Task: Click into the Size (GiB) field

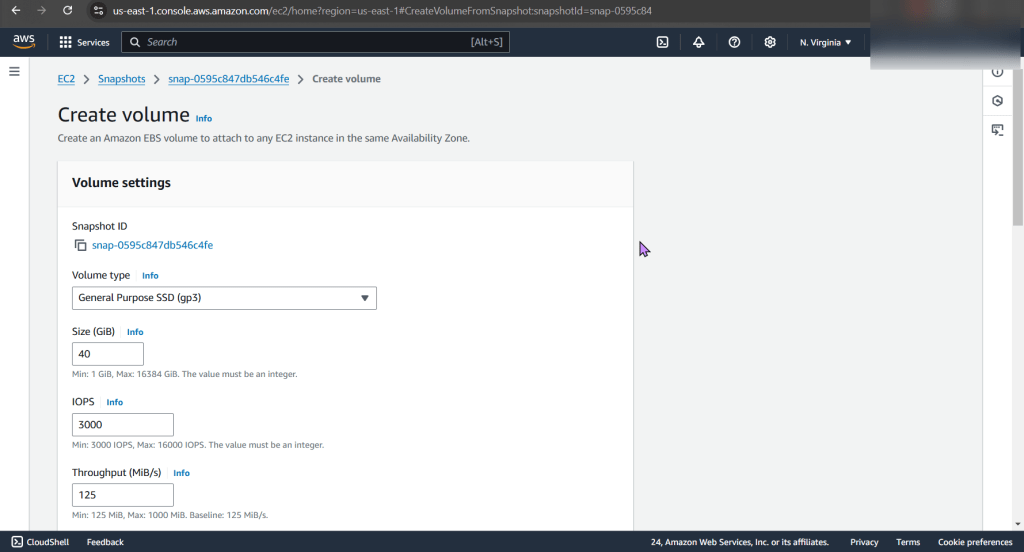Action: tap(108, 354)
